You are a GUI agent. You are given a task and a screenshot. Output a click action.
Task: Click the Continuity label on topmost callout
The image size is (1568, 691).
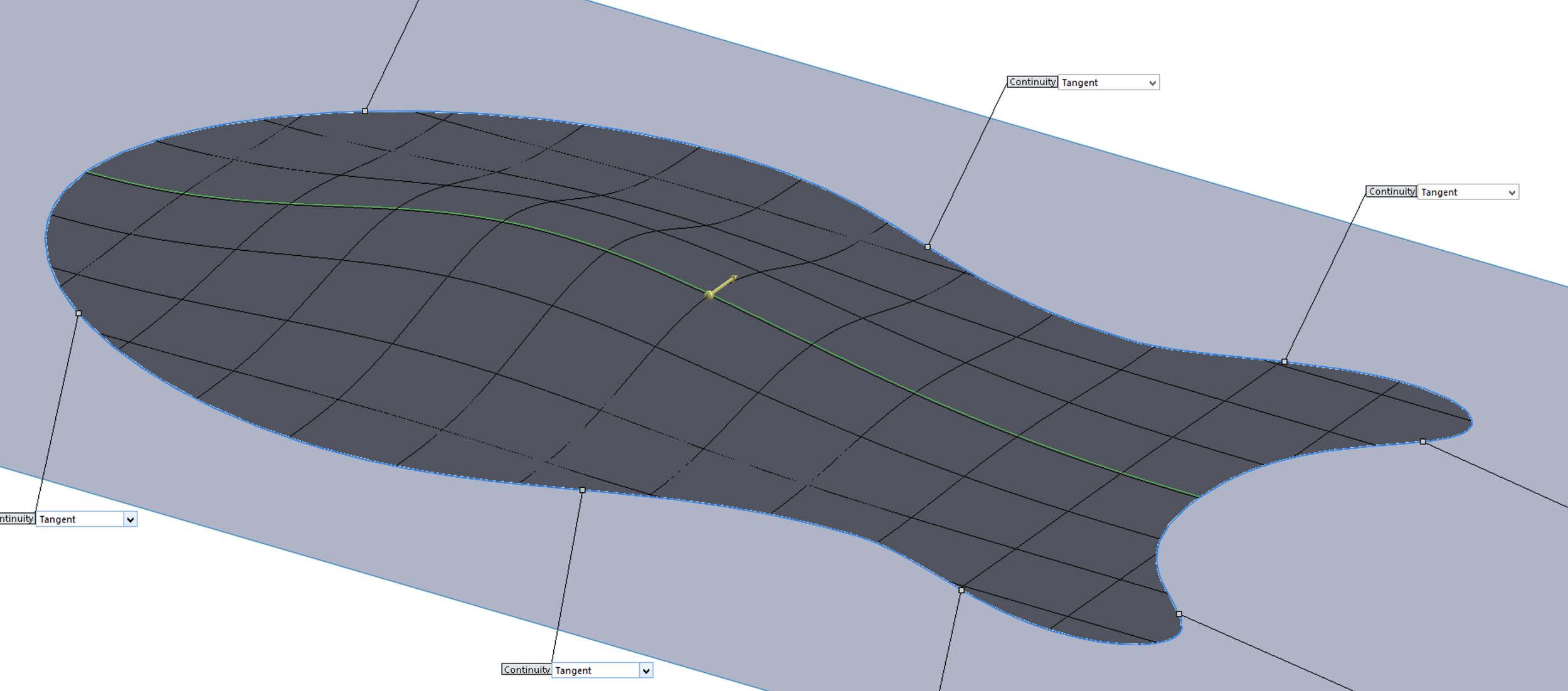[x=1032, y=82]
